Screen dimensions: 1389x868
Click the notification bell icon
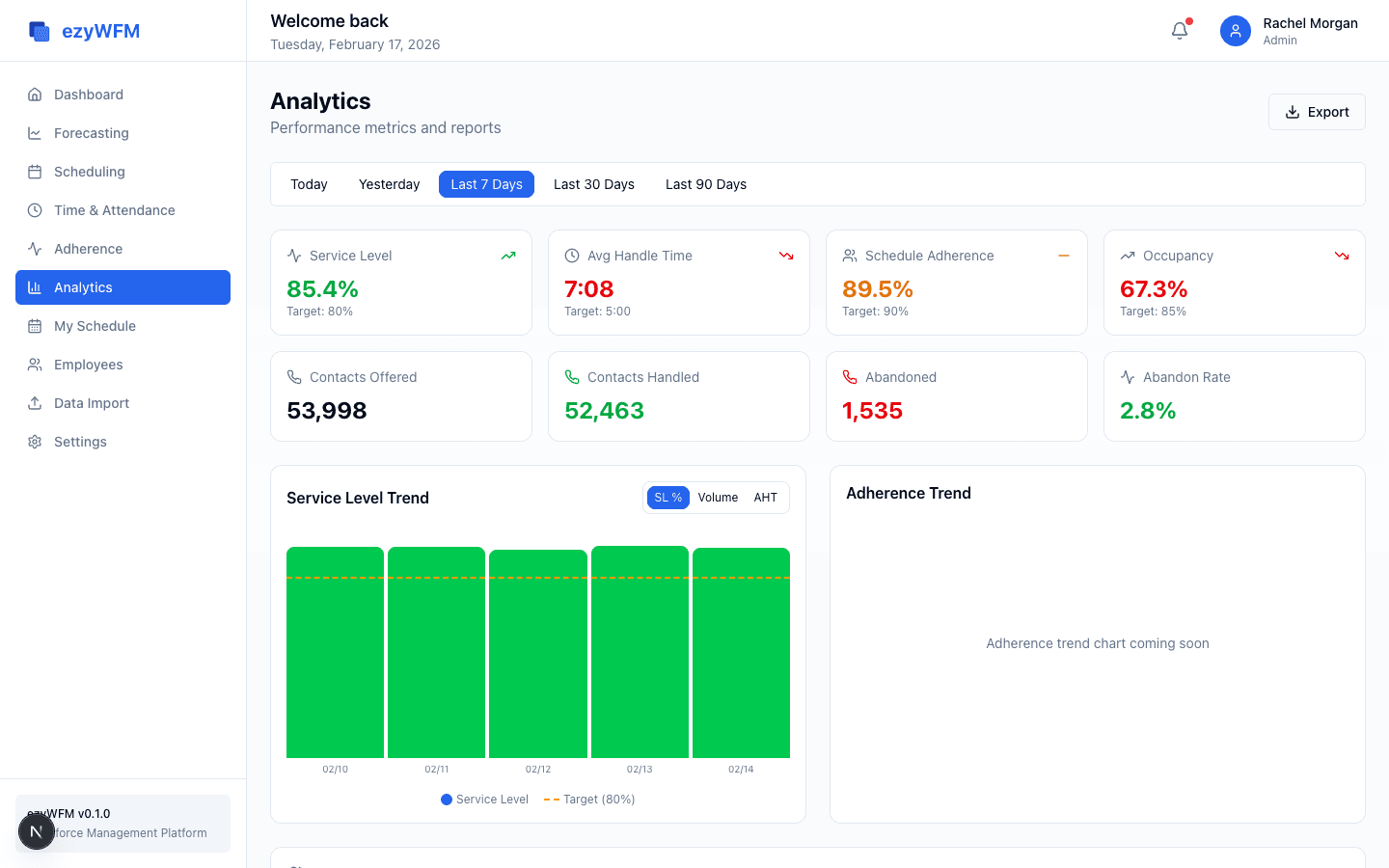point(1179,30)
